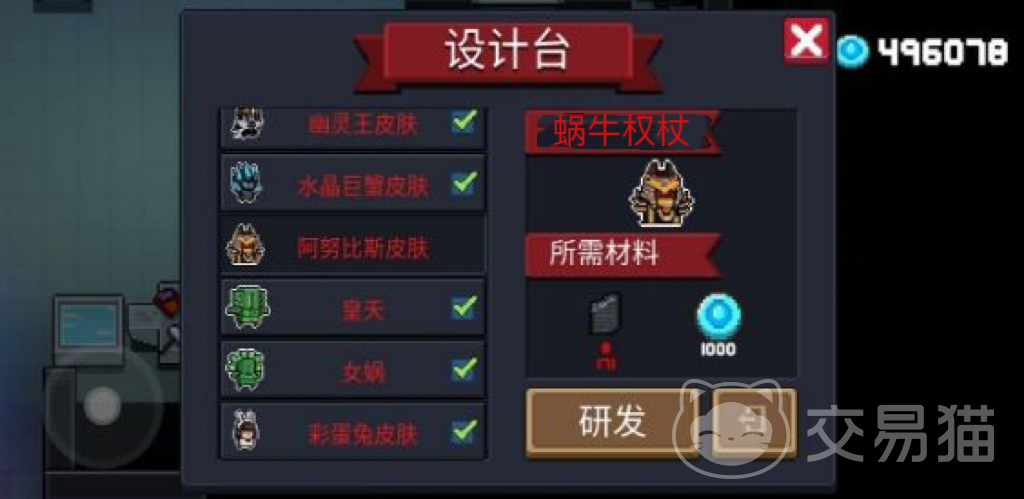1024x499 pixels.
Task: Close the 设计台 design table window
Action: pos(806,40)
